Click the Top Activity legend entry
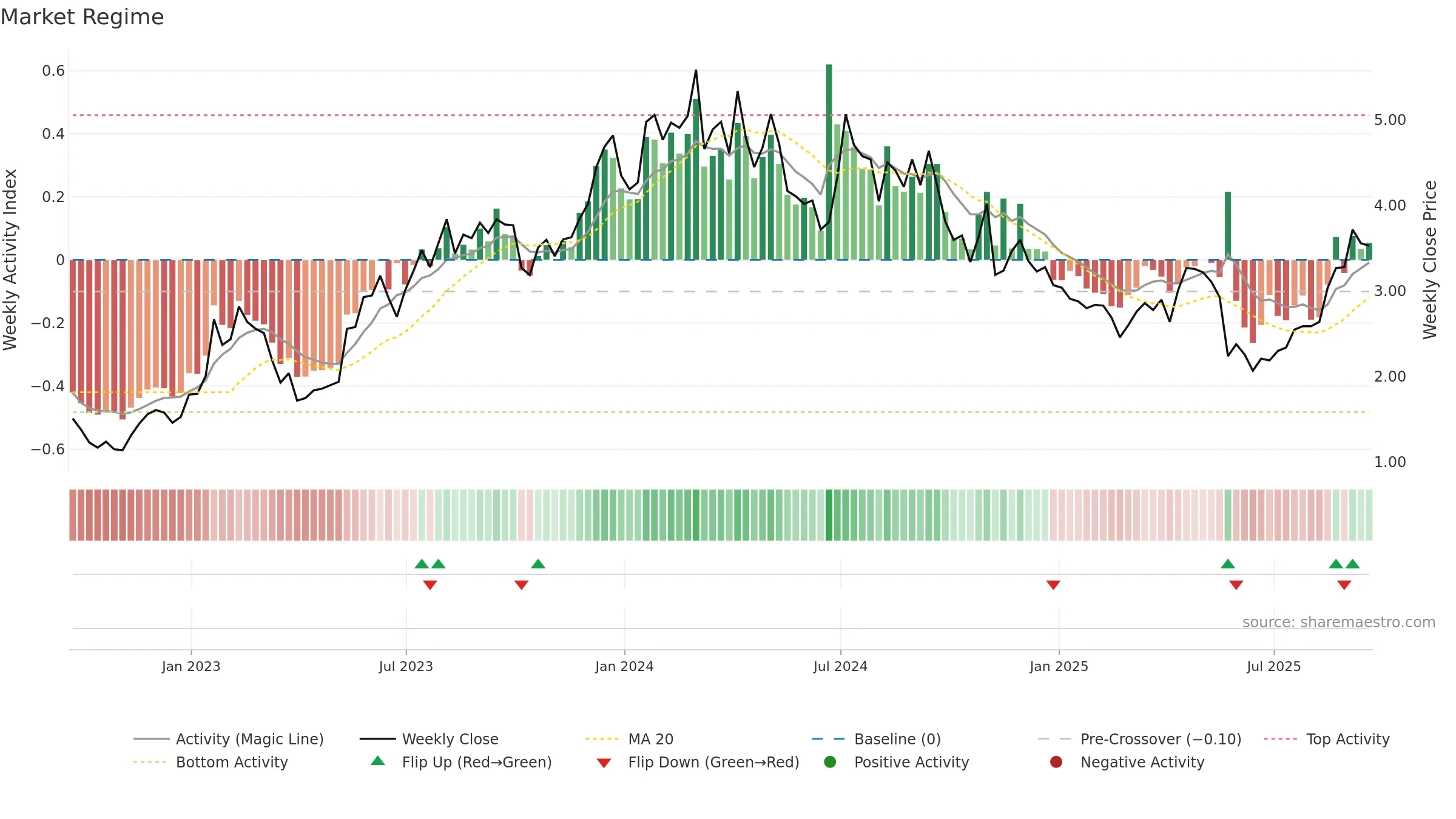 (1327, 739)
